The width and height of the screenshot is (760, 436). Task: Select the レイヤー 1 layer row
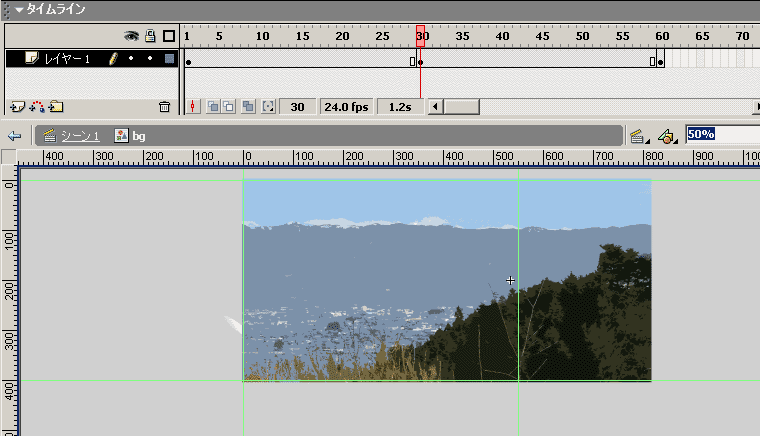[x=92, y=59]
